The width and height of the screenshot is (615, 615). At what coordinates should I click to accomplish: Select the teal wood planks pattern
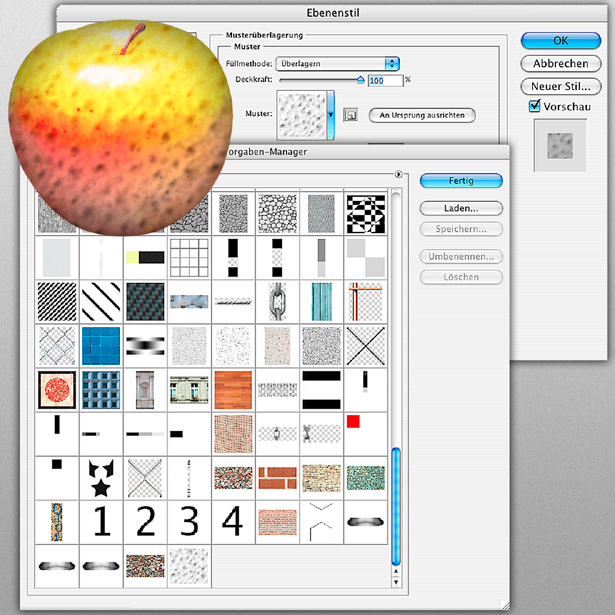322,302
